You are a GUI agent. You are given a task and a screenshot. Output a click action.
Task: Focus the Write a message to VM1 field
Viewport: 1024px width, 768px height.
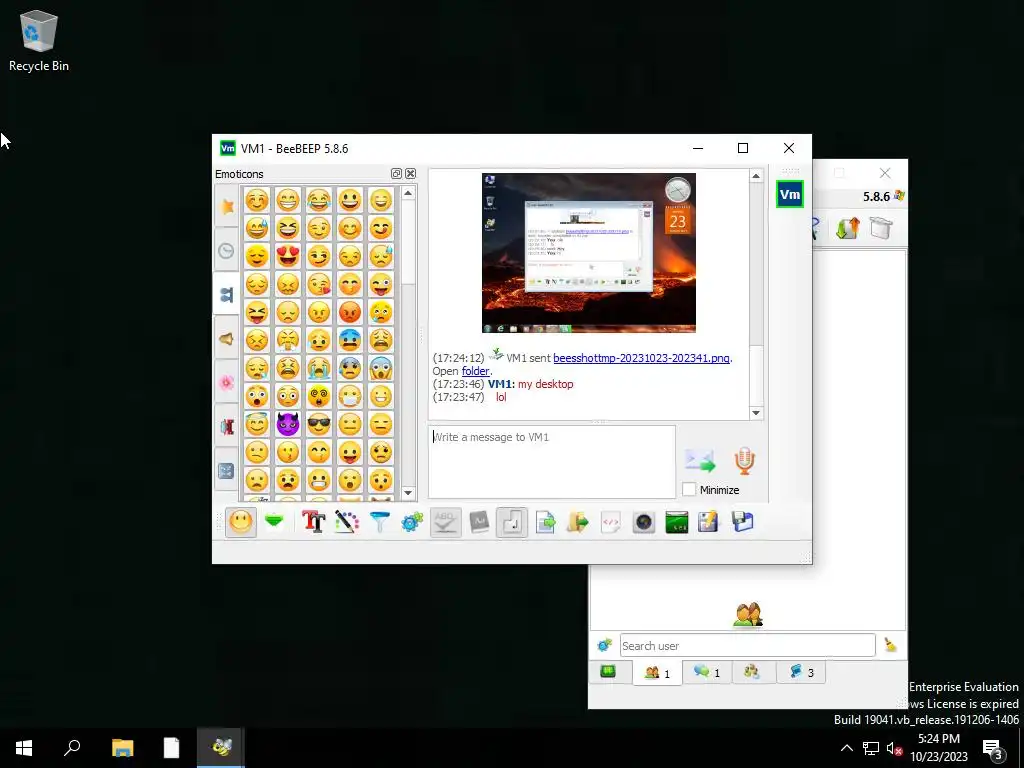coord(552,462)
